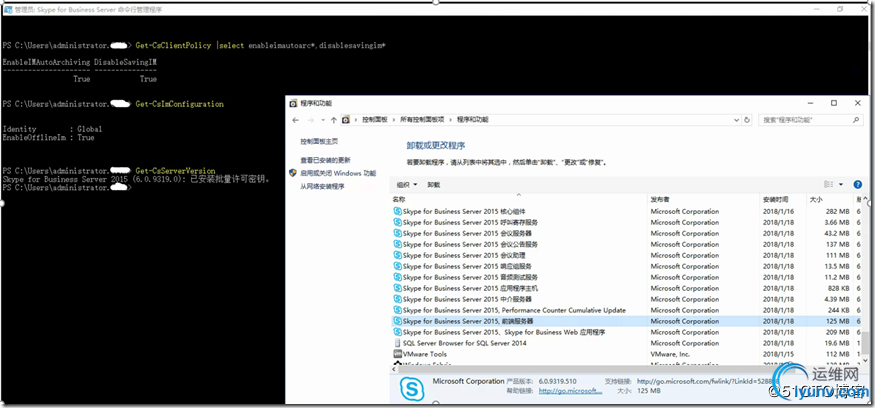Expand the view options dropdown arrow
The image size is (875, 408).
(840, 185)
